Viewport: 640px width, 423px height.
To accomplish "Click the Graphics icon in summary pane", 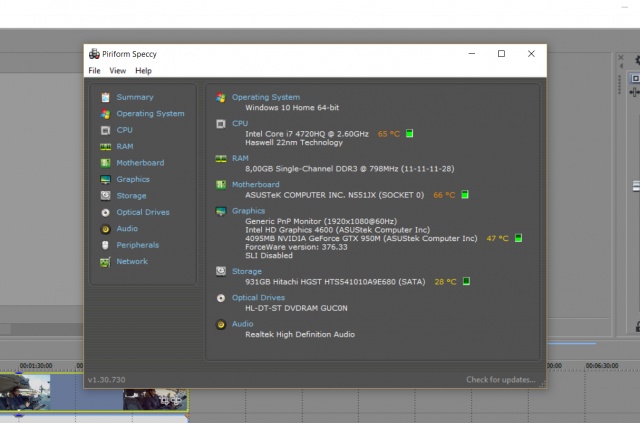I will (221, 211).
